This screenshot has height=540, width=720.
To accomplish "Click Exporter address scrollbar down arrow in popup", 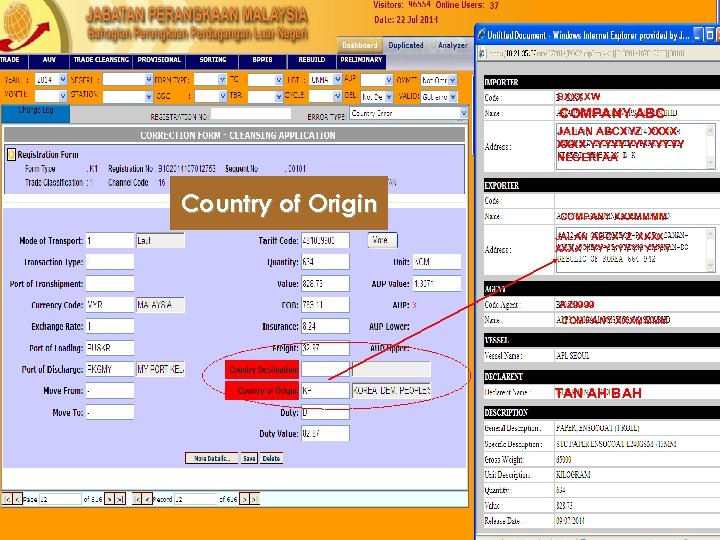I will point(710,265).
